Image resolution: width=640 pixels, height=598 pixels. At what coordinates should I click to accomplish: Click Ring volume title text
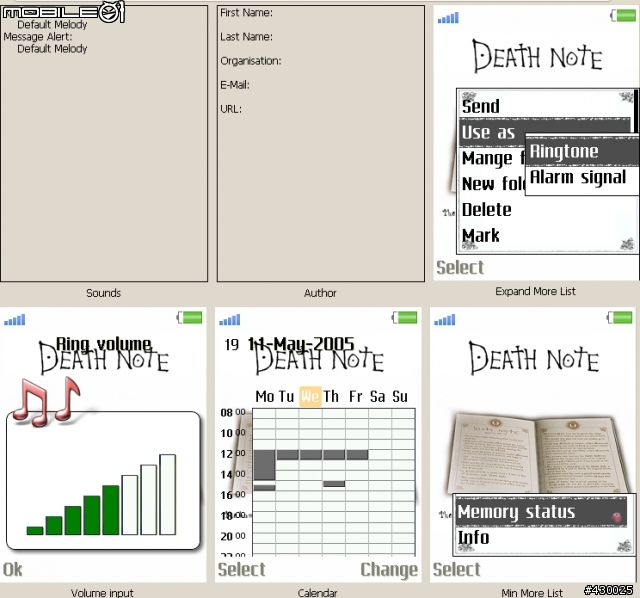click(x=104, y=344)
